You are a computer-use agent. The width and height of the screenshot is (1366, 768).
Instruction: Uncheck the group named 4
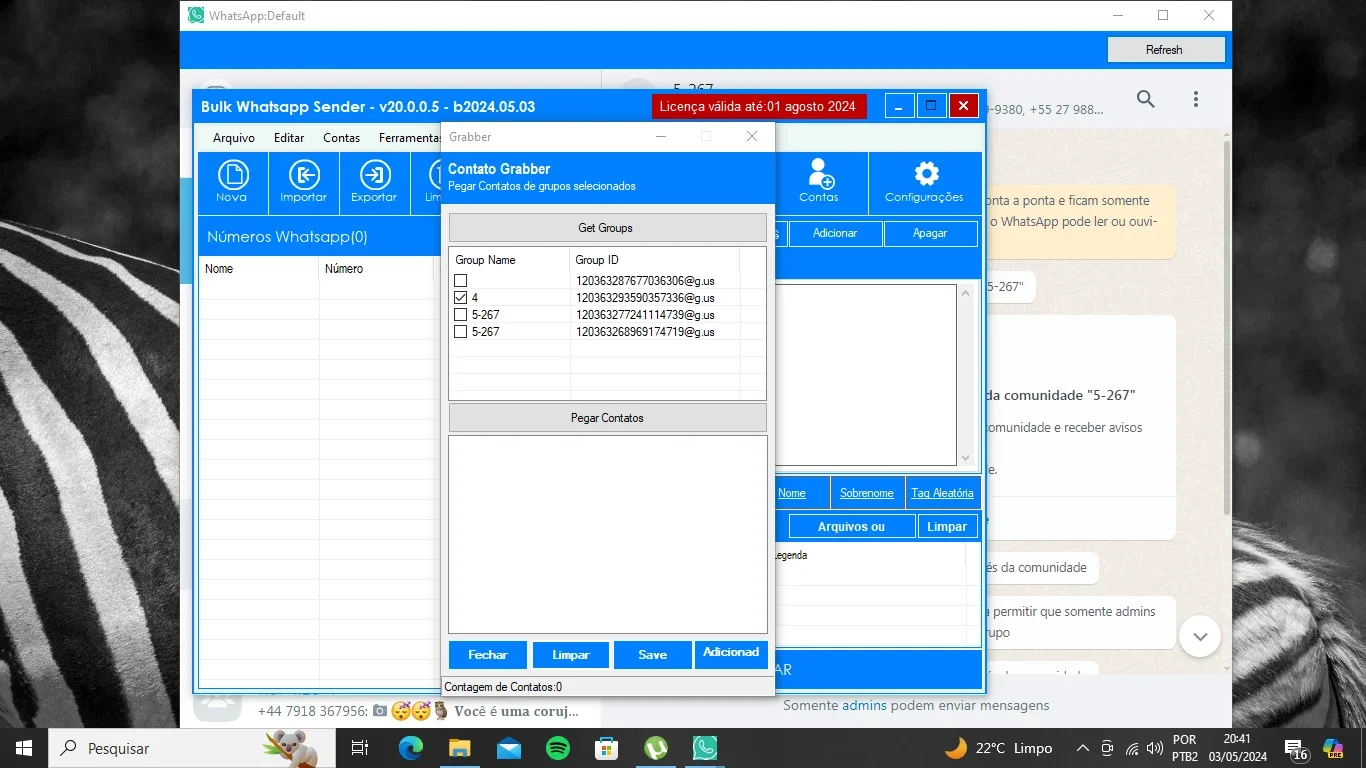coord(461,298)
